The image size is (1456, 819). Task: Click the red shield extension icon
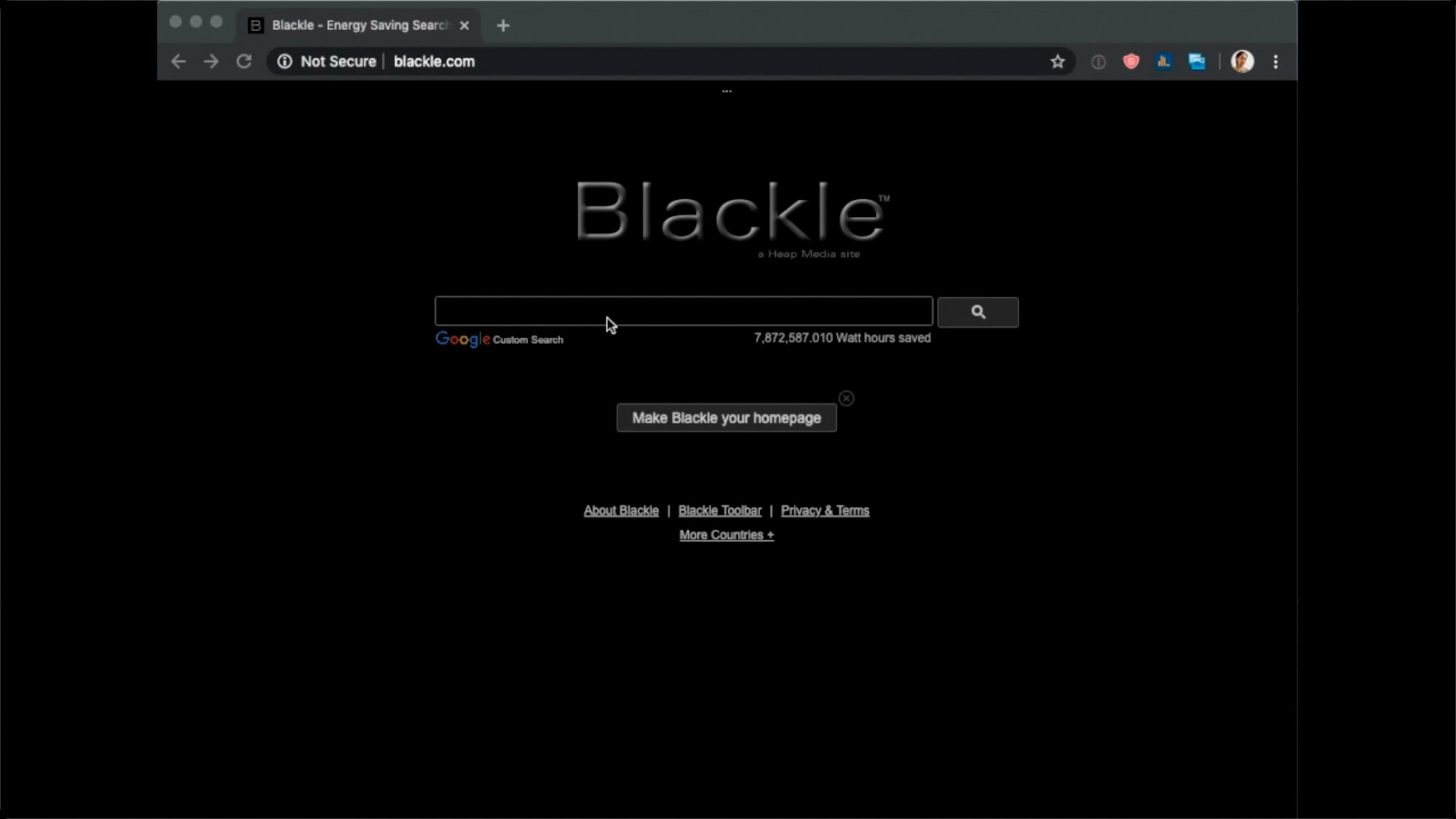[x=1131, y=62]
